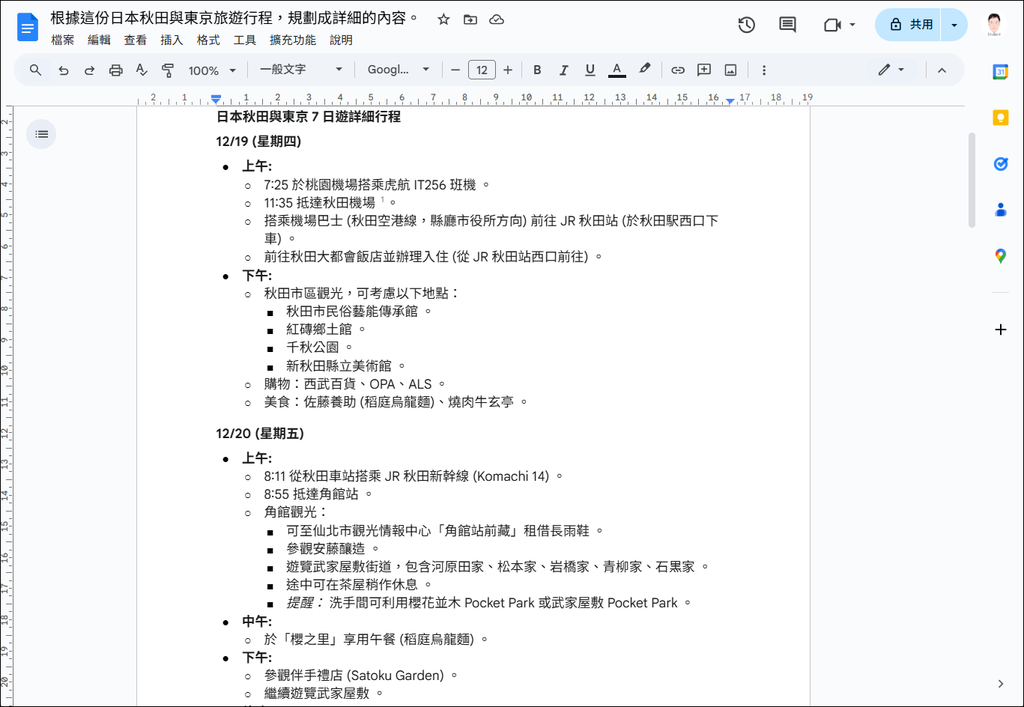This screenshot has width=1024, height=707.
Task: Print the document
Action: (x=116, y=71)
